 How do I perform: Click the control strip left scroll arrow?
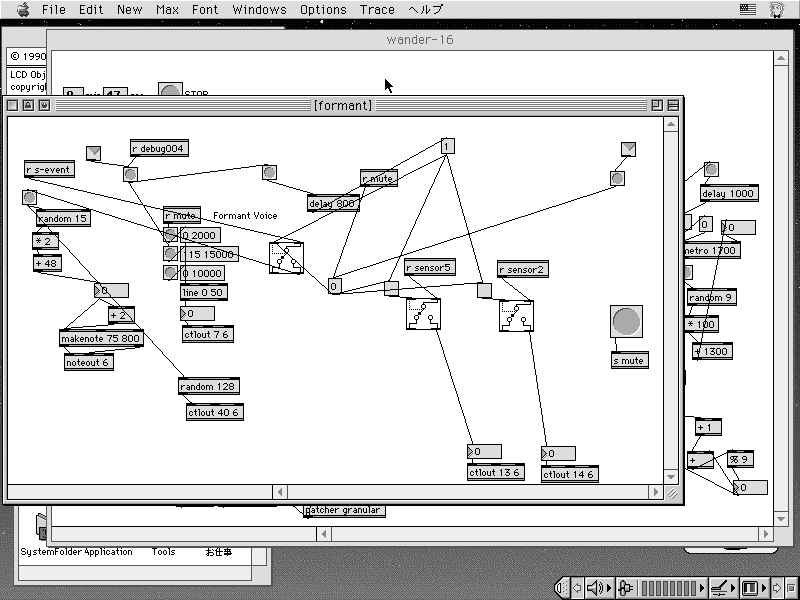coord(577,588)
